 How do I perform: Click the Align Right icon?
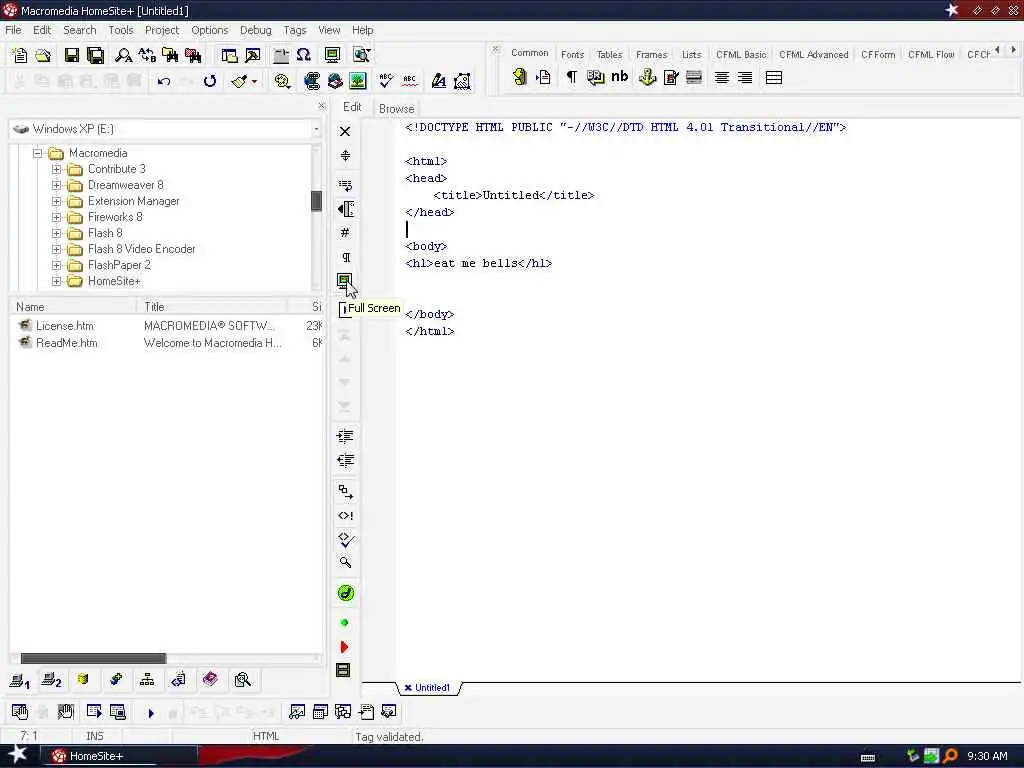745,77
